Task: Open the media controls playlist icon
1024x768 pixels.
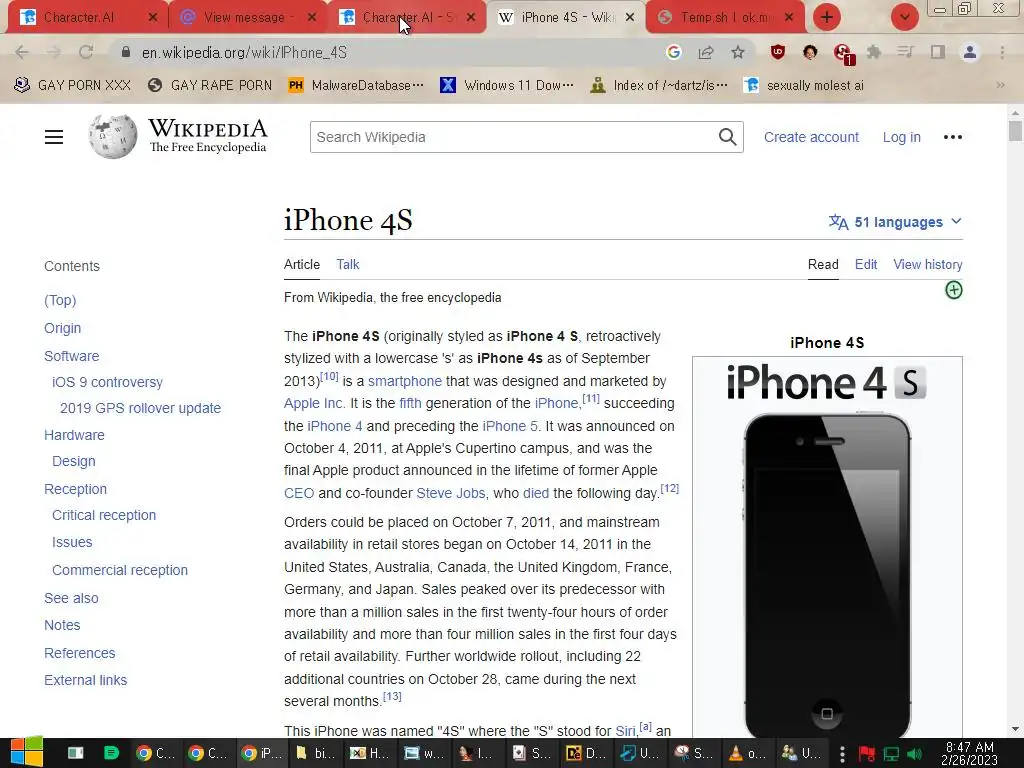Action: pyautogui.click(x=906, y=52)
